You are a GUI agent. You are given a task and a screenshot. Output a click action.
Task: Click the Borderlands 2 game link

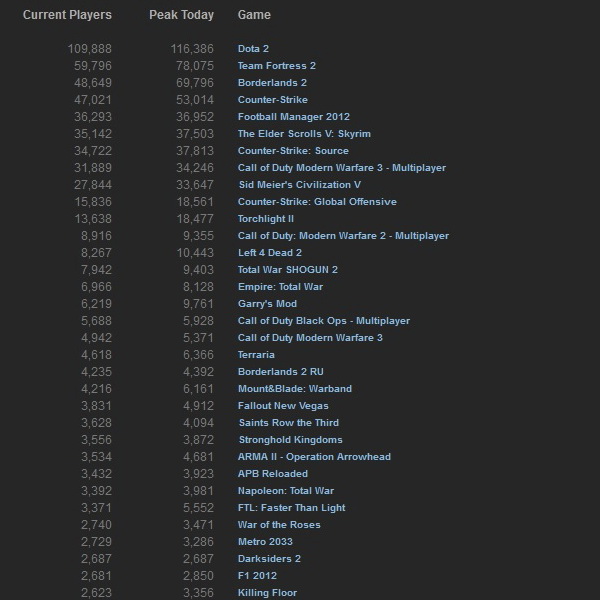pyautogui.click(x=272, y=83)
